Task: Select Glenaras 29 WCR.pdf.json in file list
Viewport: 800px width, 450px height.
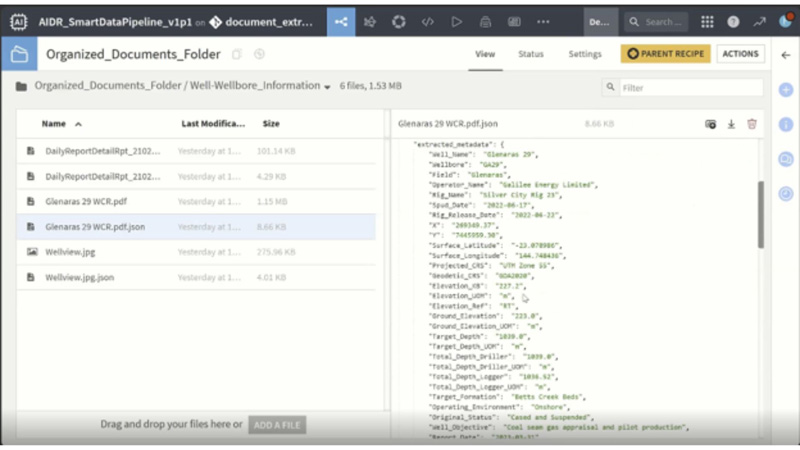Action: pos(196,227)
